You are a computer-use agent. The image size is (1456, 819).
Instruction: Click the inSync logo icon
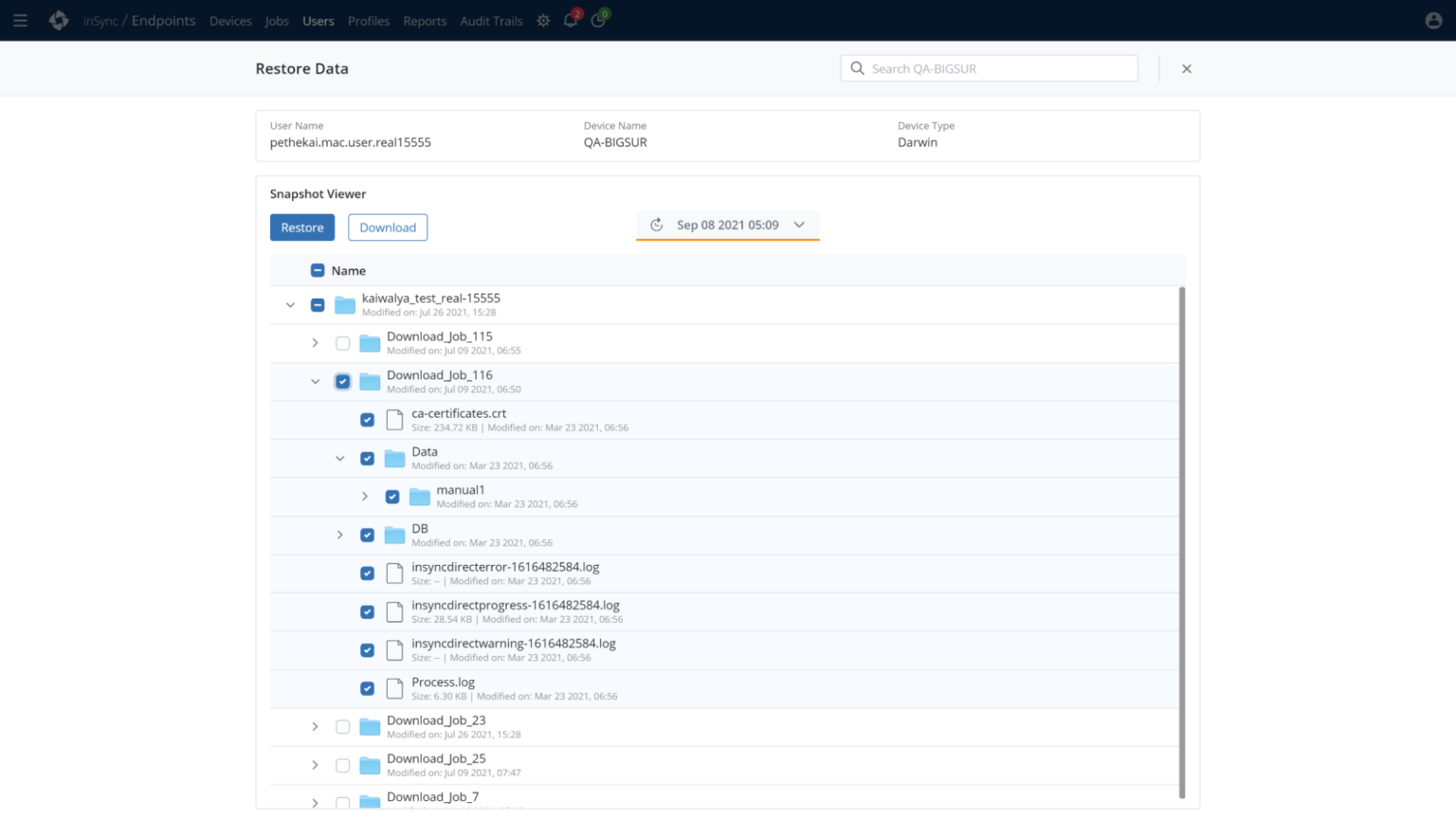coord(59,21)
